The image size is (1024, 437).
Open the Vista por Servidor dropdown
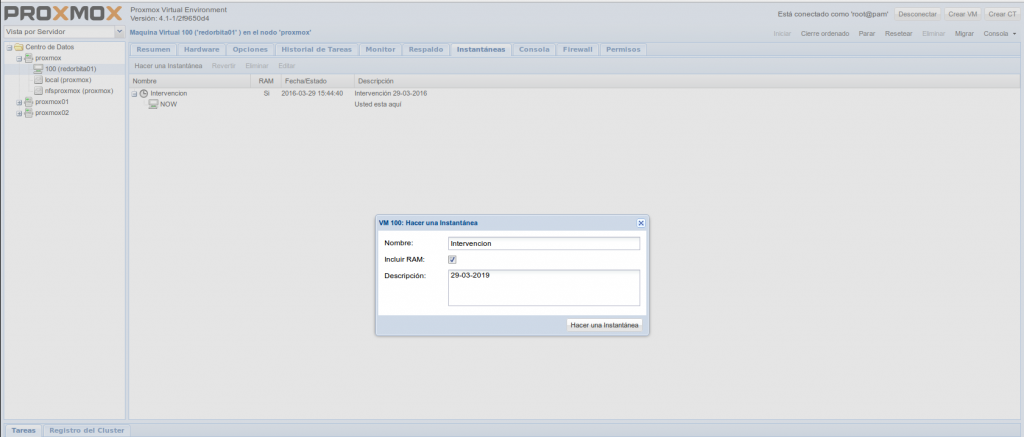click(119, 32)
